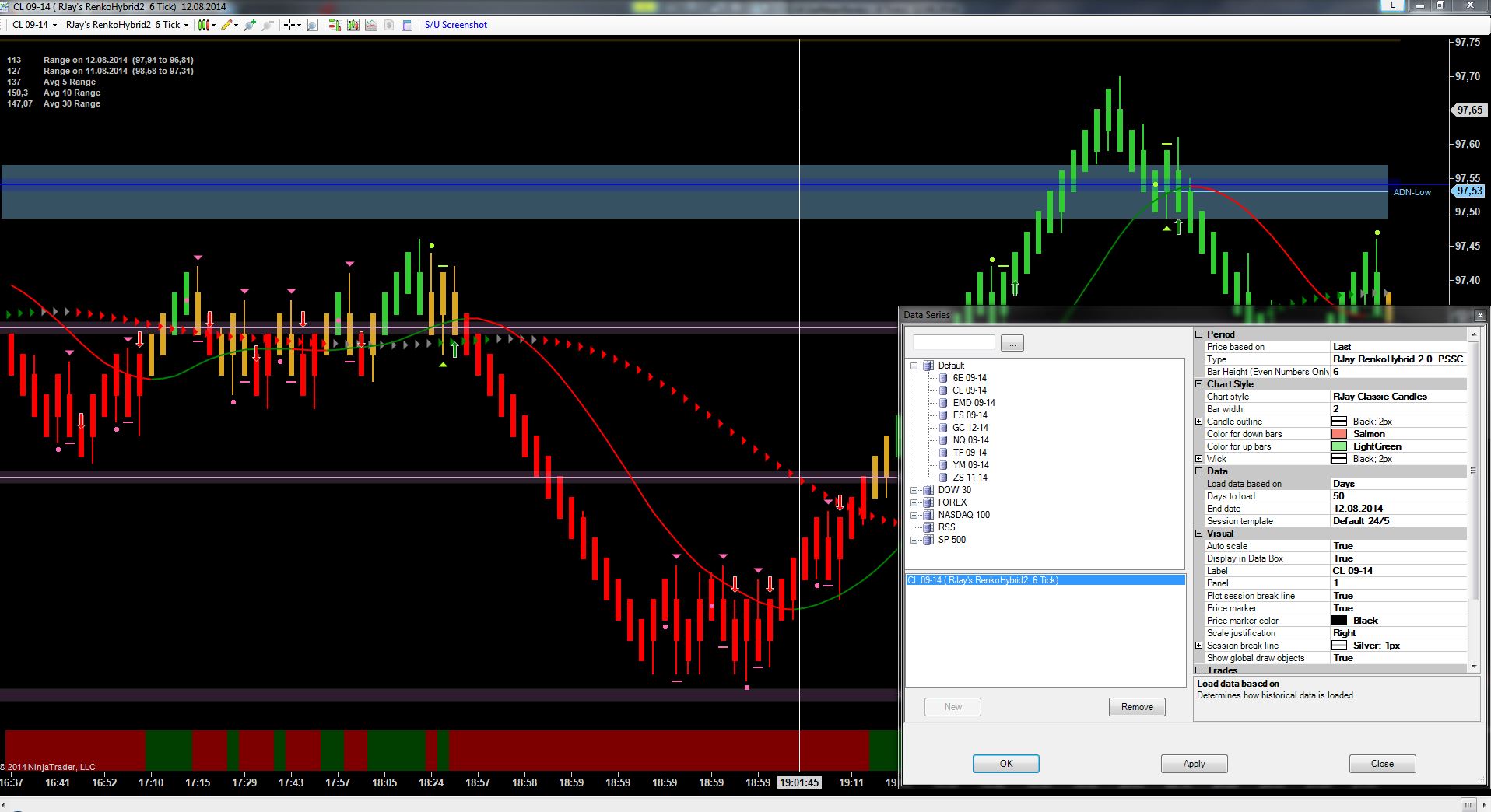Select ES 09-14 in instrument tree

[970, 415]
